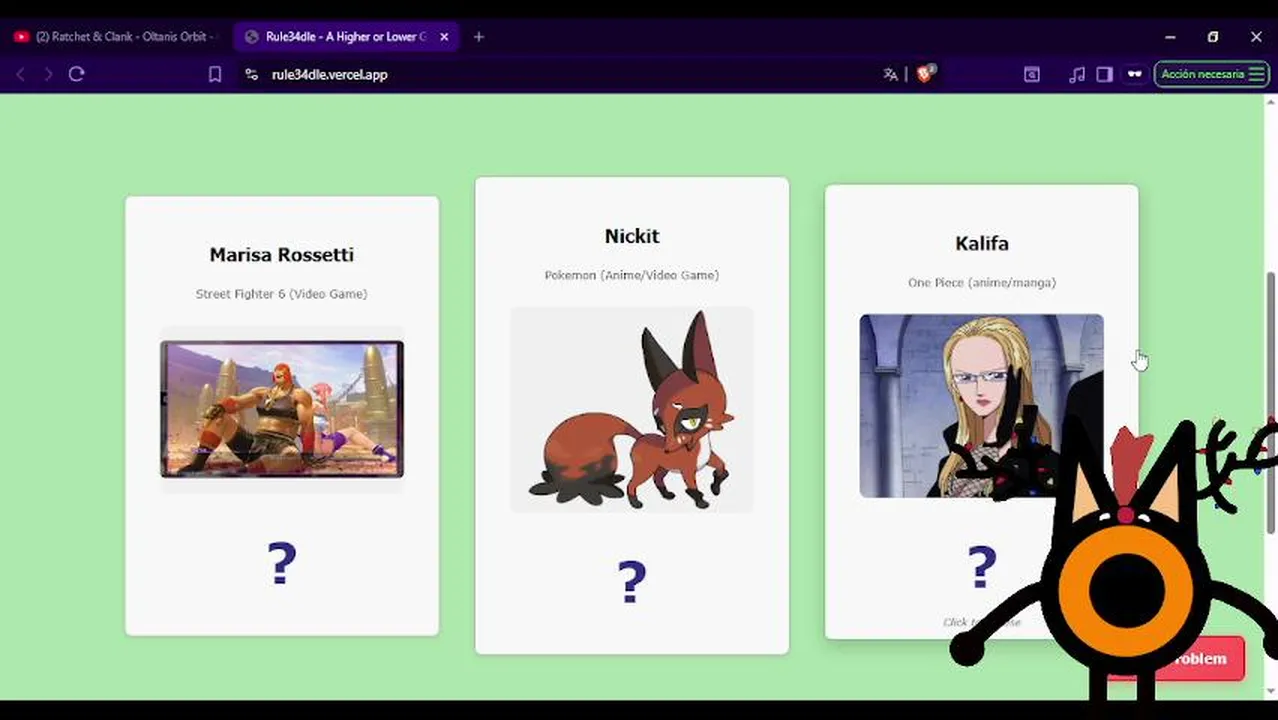The width and height of the screenshot is (1278, 720).
Task: Click the Marisa Rossetti name heading
Action: 282,255
